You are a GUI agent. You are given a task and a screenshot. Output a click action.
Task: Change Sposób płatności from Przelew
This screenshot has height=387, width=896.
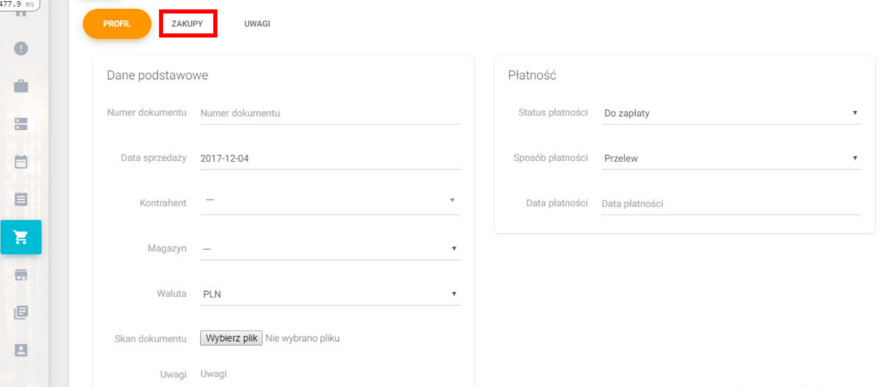[x=731, y=158]
